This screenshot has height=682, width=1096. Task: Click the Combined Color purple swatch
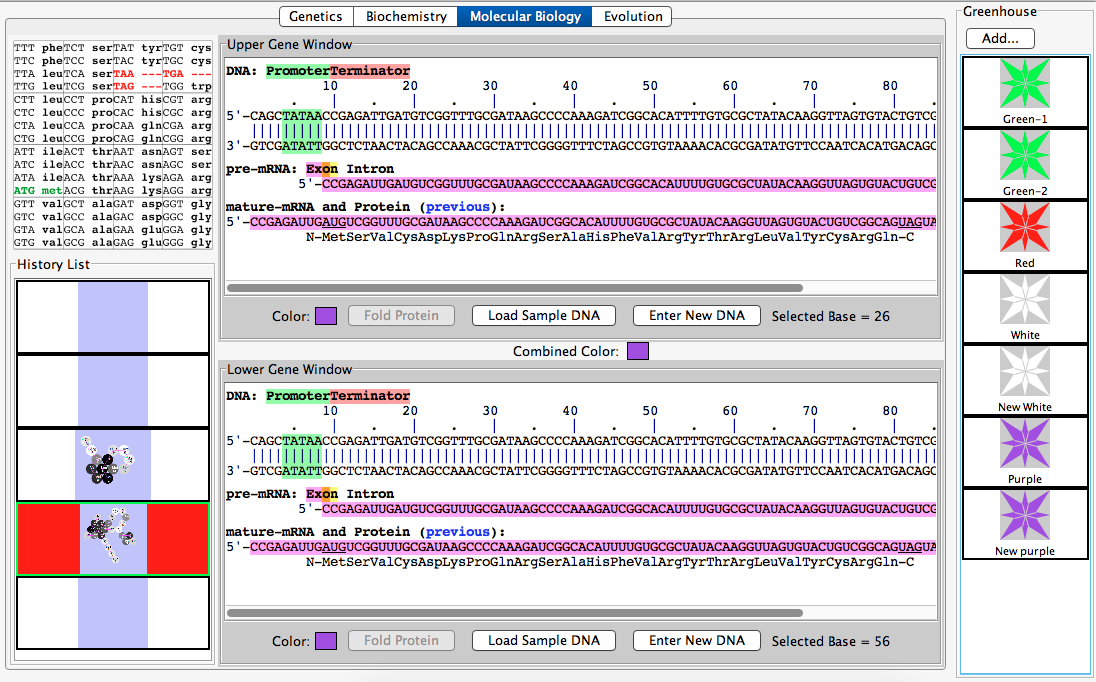pos(637,351)
